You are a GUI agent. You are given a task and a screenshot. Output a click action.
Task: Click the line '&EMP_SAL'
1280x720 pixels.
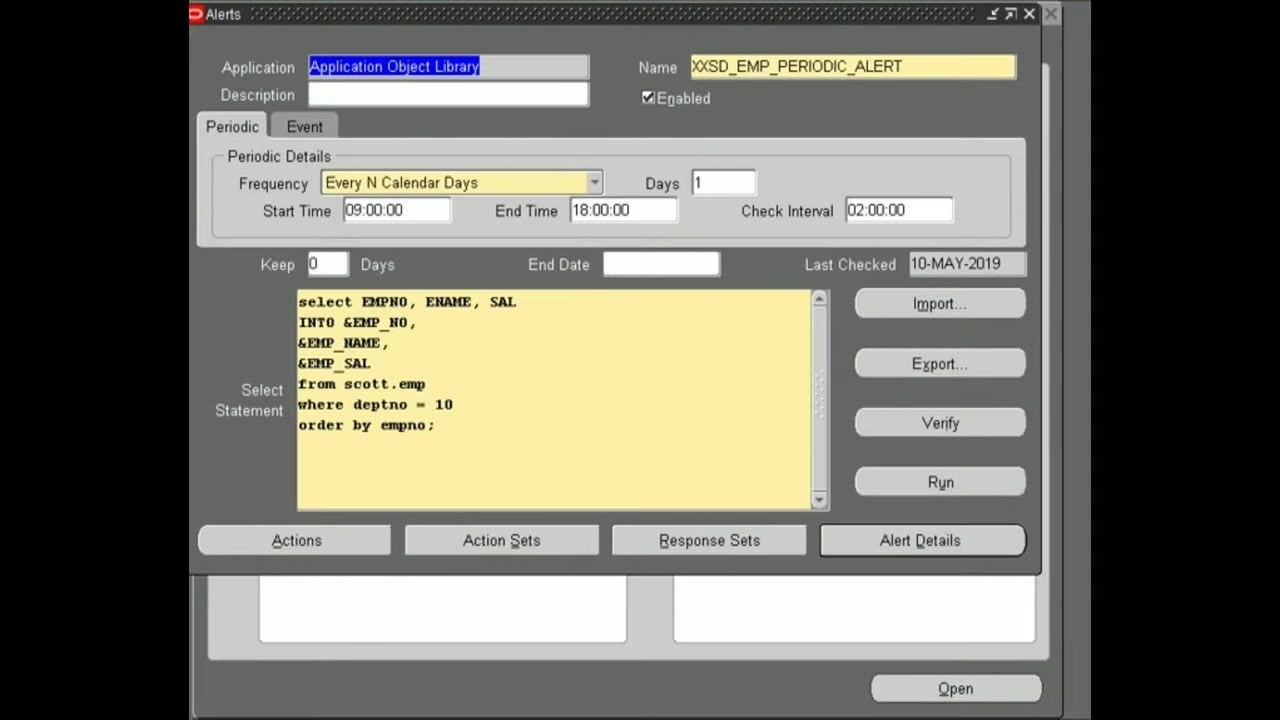(x=334, y=364)
